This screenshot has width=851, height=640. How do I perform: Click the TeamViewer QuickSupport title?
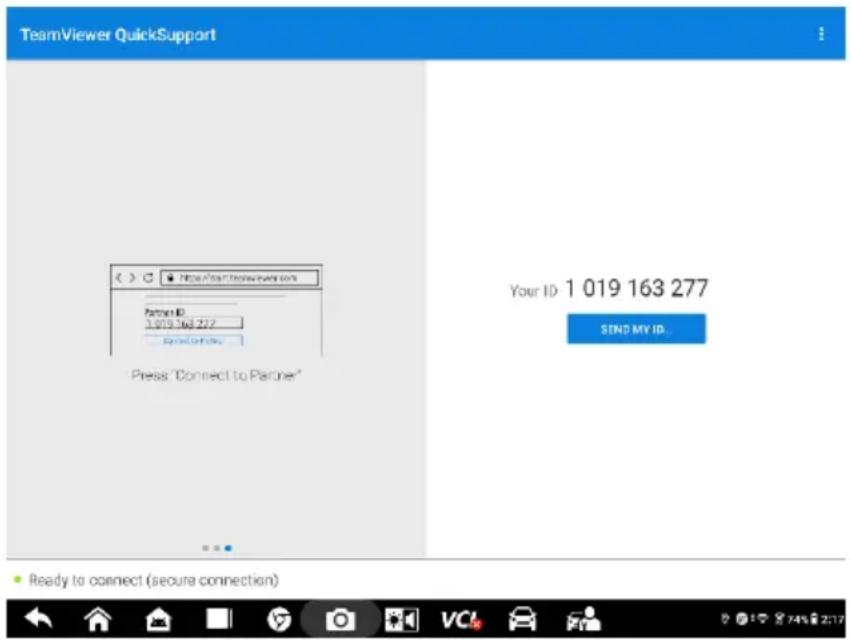pos(118,35)
